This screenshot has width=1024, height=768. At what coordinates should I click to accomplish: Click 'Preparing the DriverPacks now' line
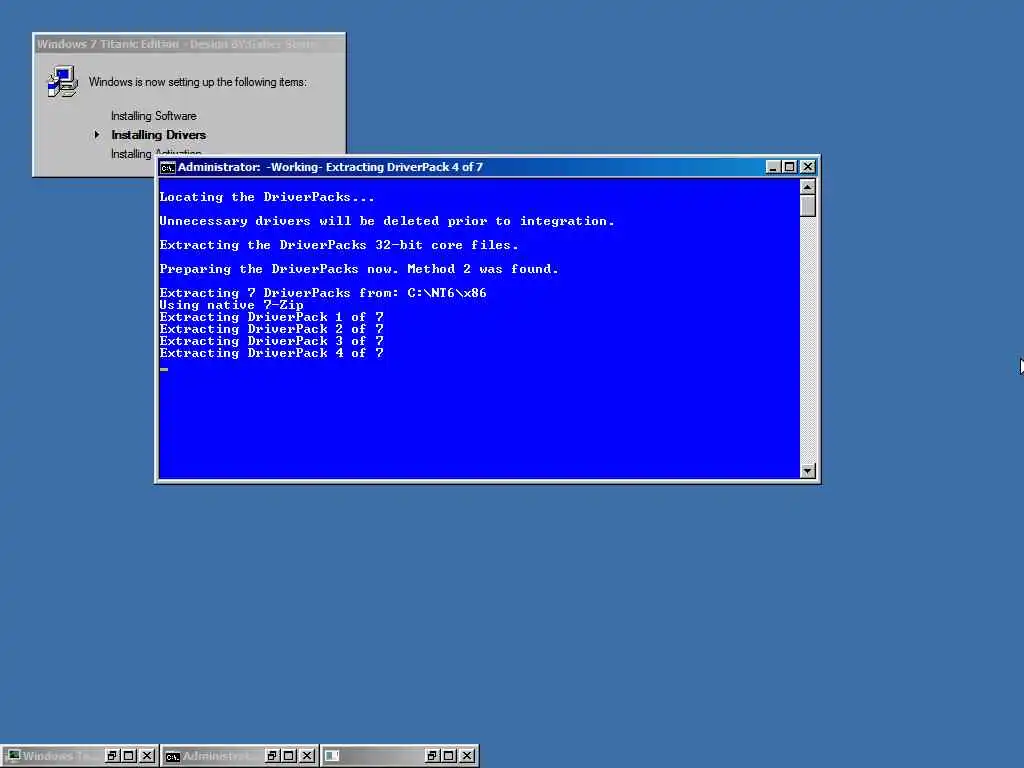(359, 269)
